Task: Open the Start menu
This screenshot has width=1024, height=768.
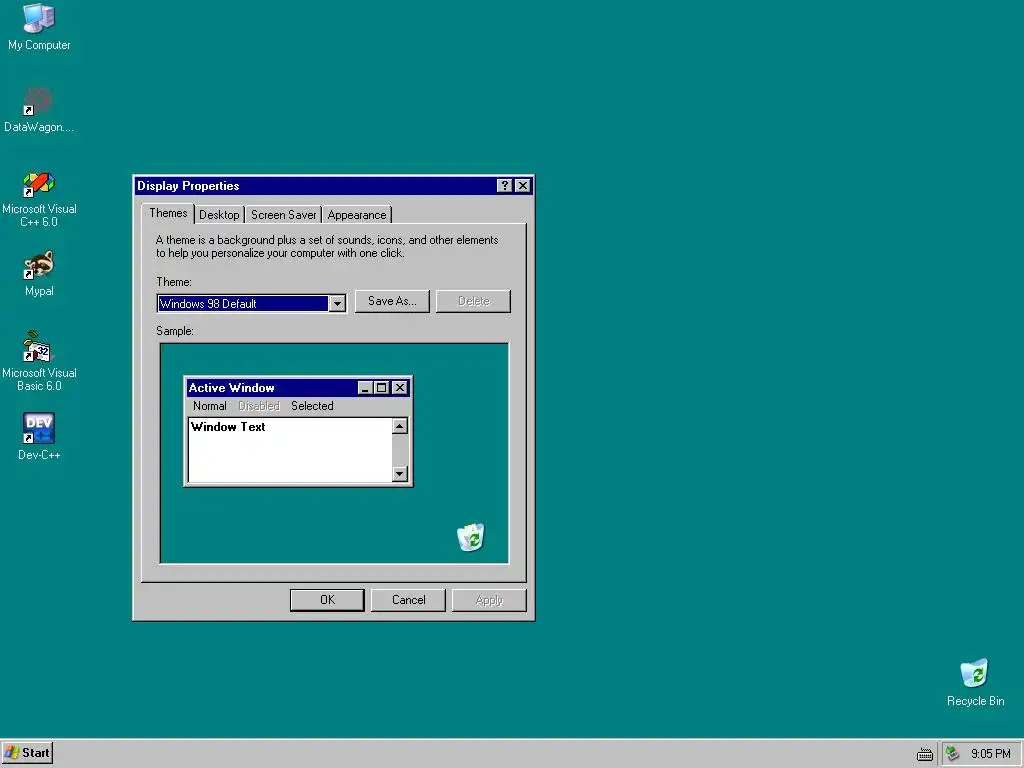Action: tap(27, 753)
